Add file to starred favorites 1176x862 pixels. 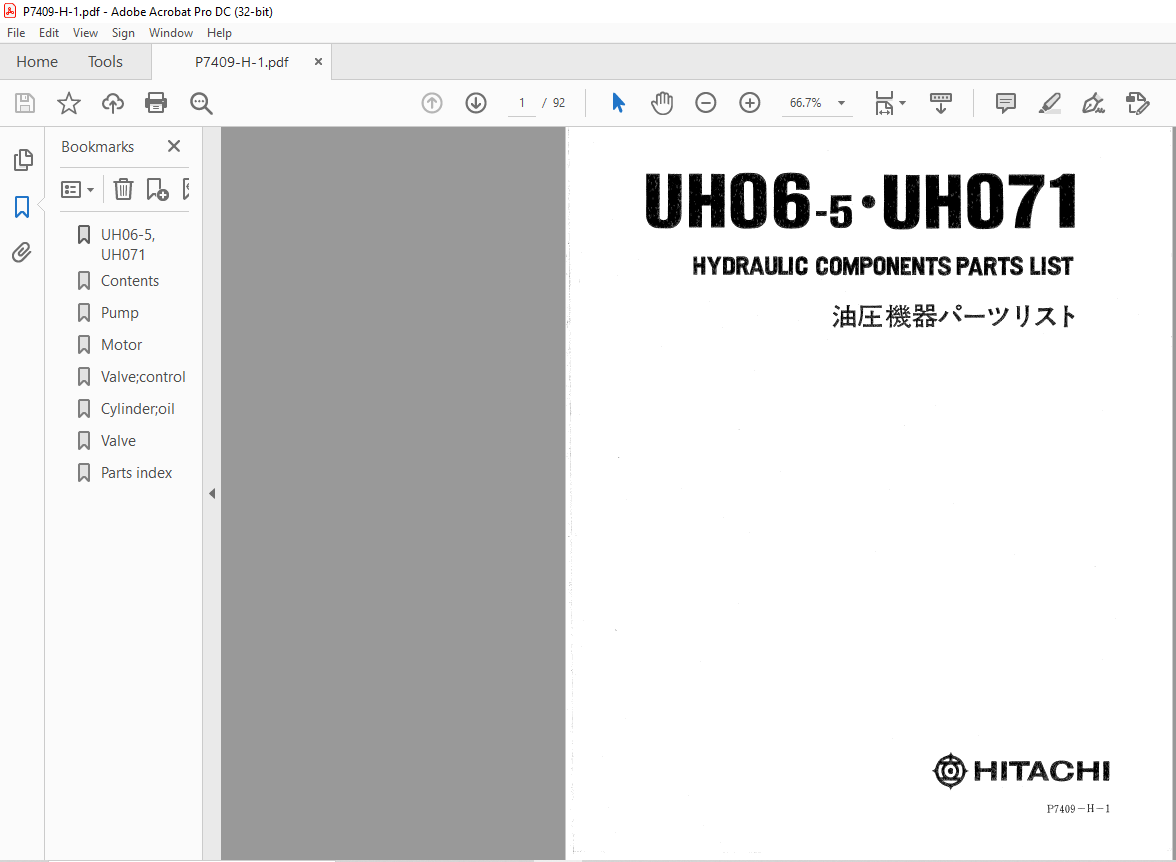click(x=69, y=103)
